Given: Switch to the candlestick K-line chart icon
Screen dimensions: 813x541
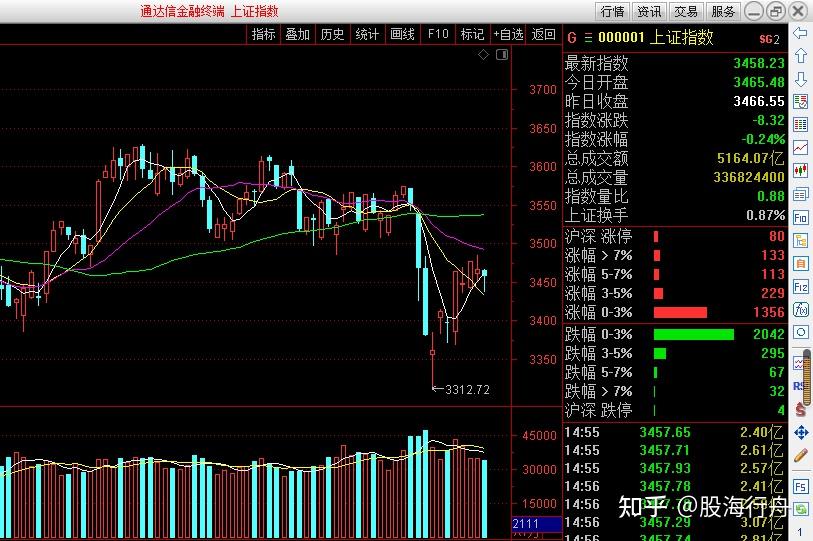Looking at the screenshot, I should point(801,170).
